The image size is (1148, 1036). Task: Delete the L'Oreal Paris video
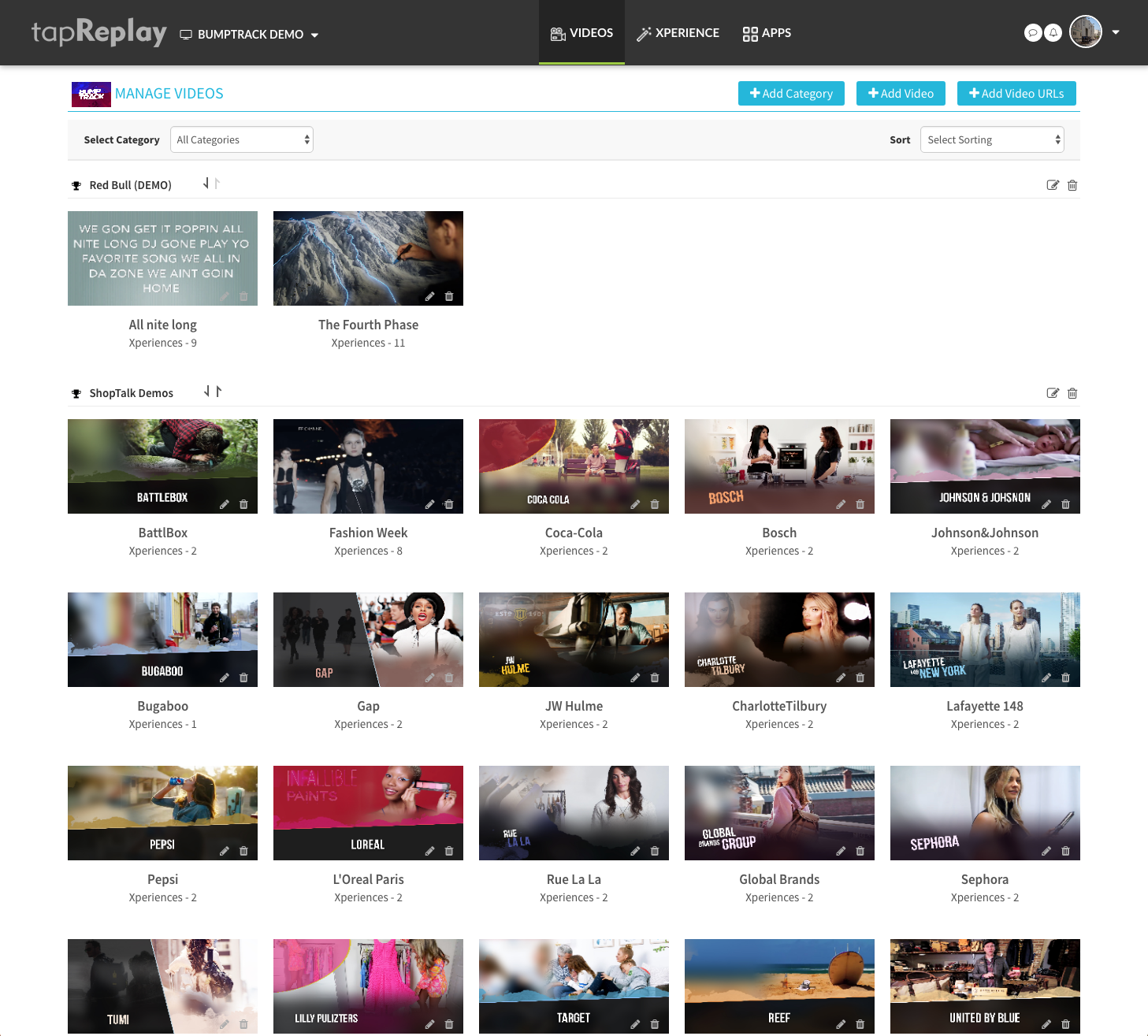point(449,851)
